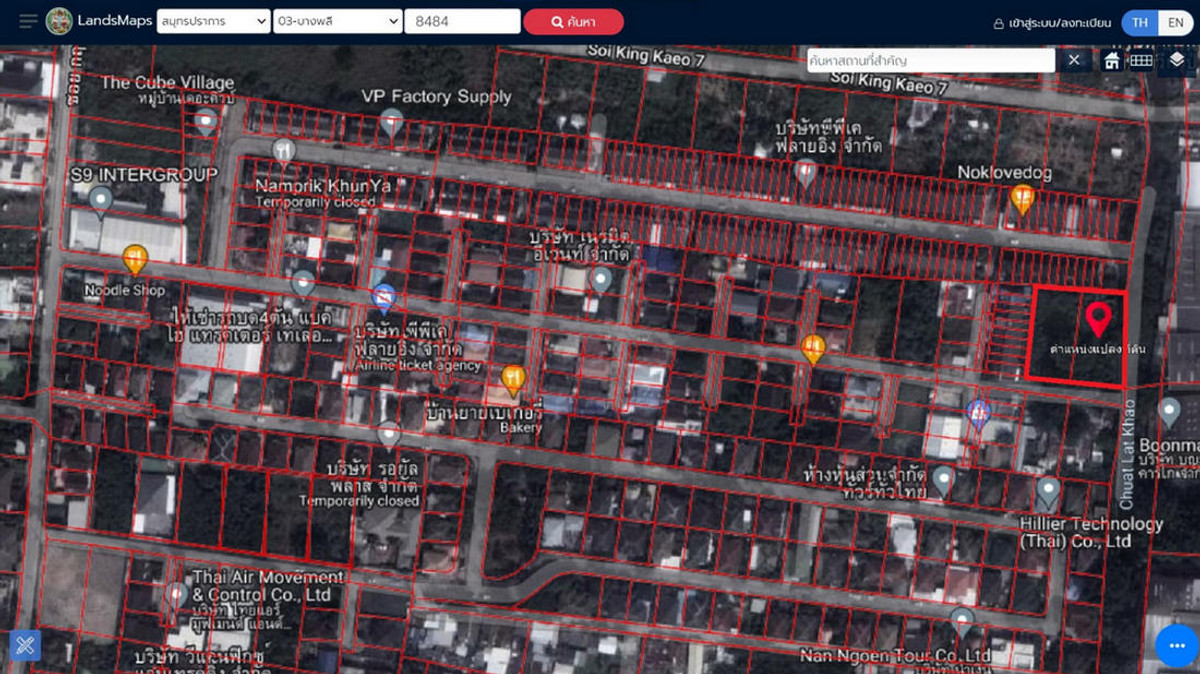Image resolution: width=1200 pixels, height=674 pixels.
Task: Open the blue more-options bubble at bottom right
Action: click(x=1176, y=645)
